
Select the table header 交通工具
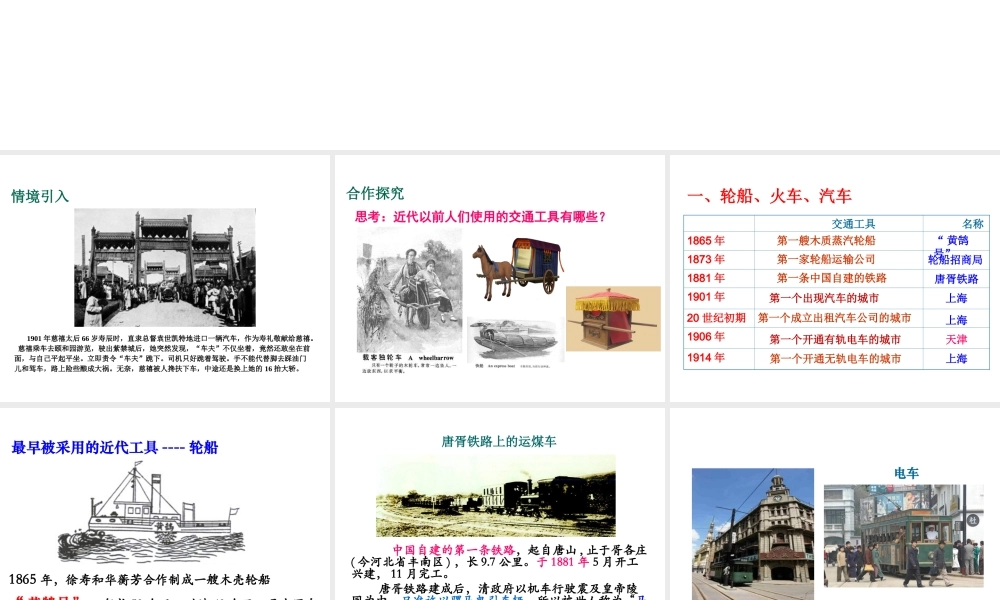[x=853, y=224]
